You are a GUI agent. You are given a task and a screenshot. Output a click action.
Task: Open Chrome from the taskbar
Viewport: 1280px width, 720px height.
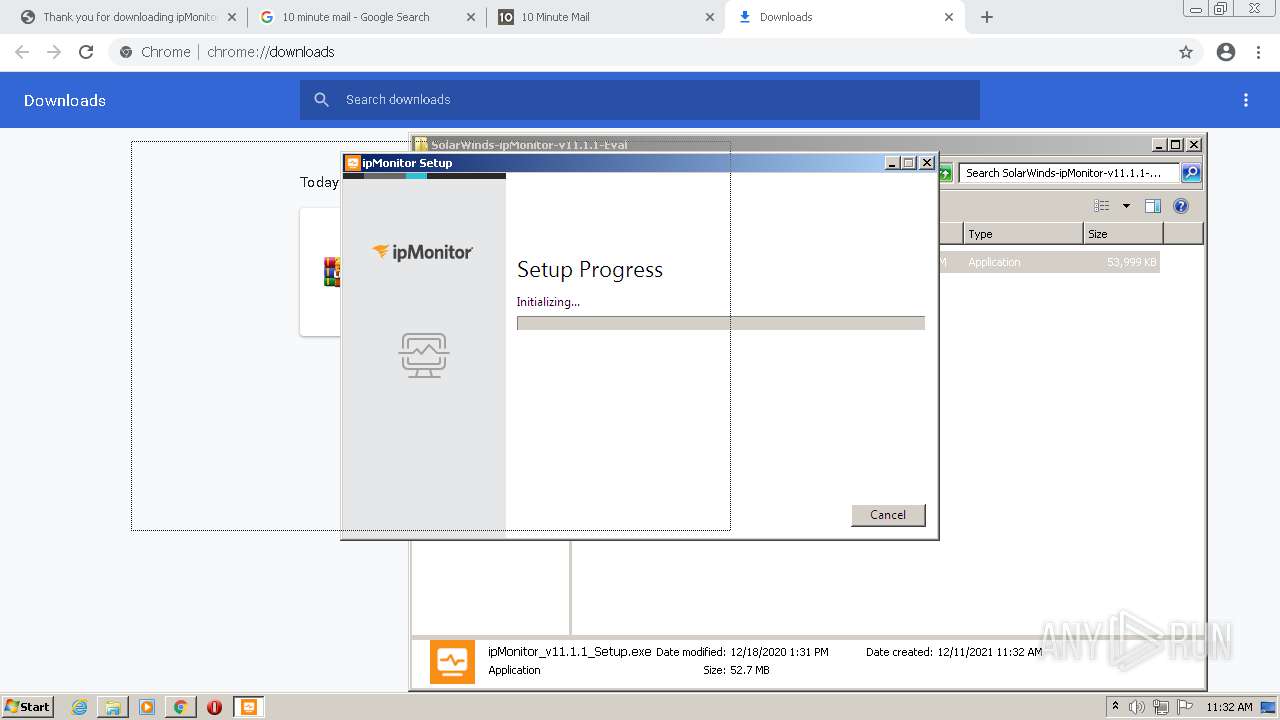click(180, 707)
